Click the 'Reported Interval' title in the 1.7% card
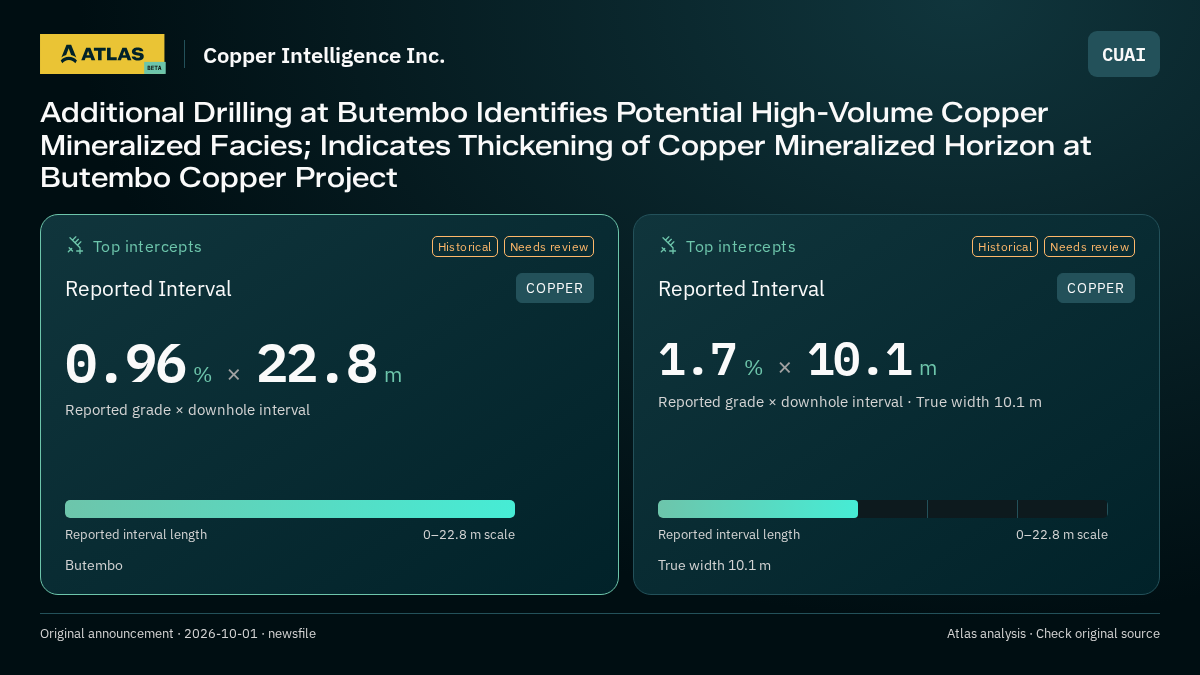This screenshot has width=1200, height=675. (741, 289)
